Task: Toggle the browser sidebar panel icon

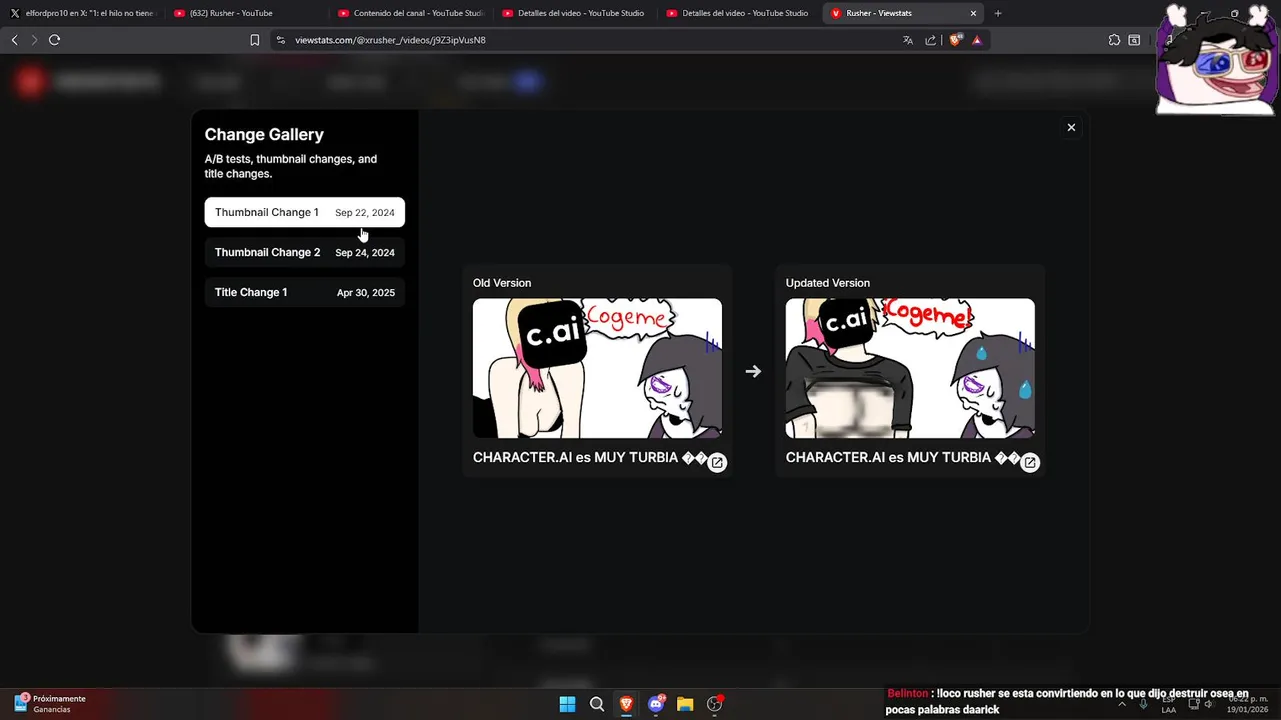Action: (1134, 40)
